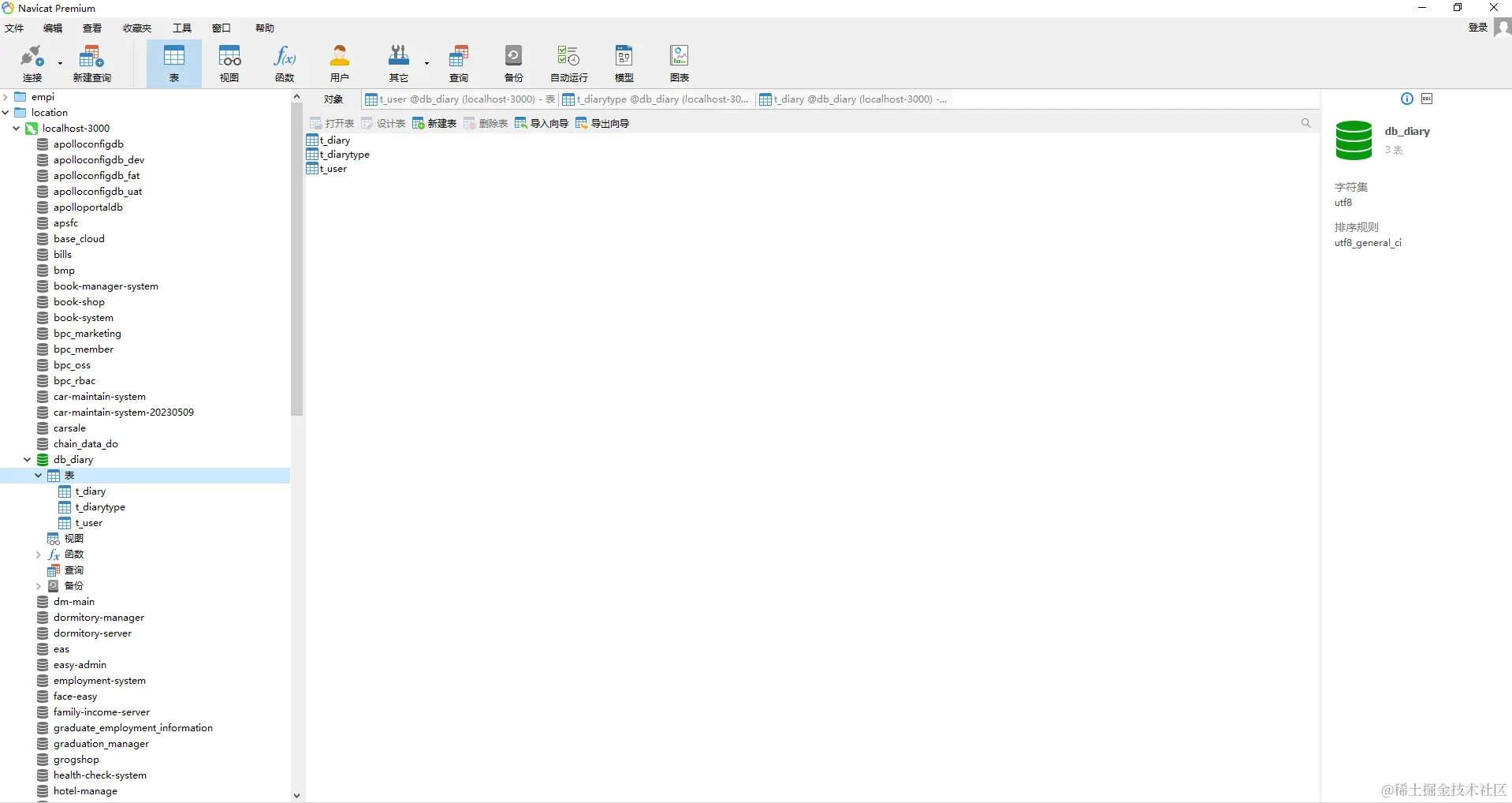Open the 帮助 menu
This screenshot has height=803, width=1512.
click(265, 28)
